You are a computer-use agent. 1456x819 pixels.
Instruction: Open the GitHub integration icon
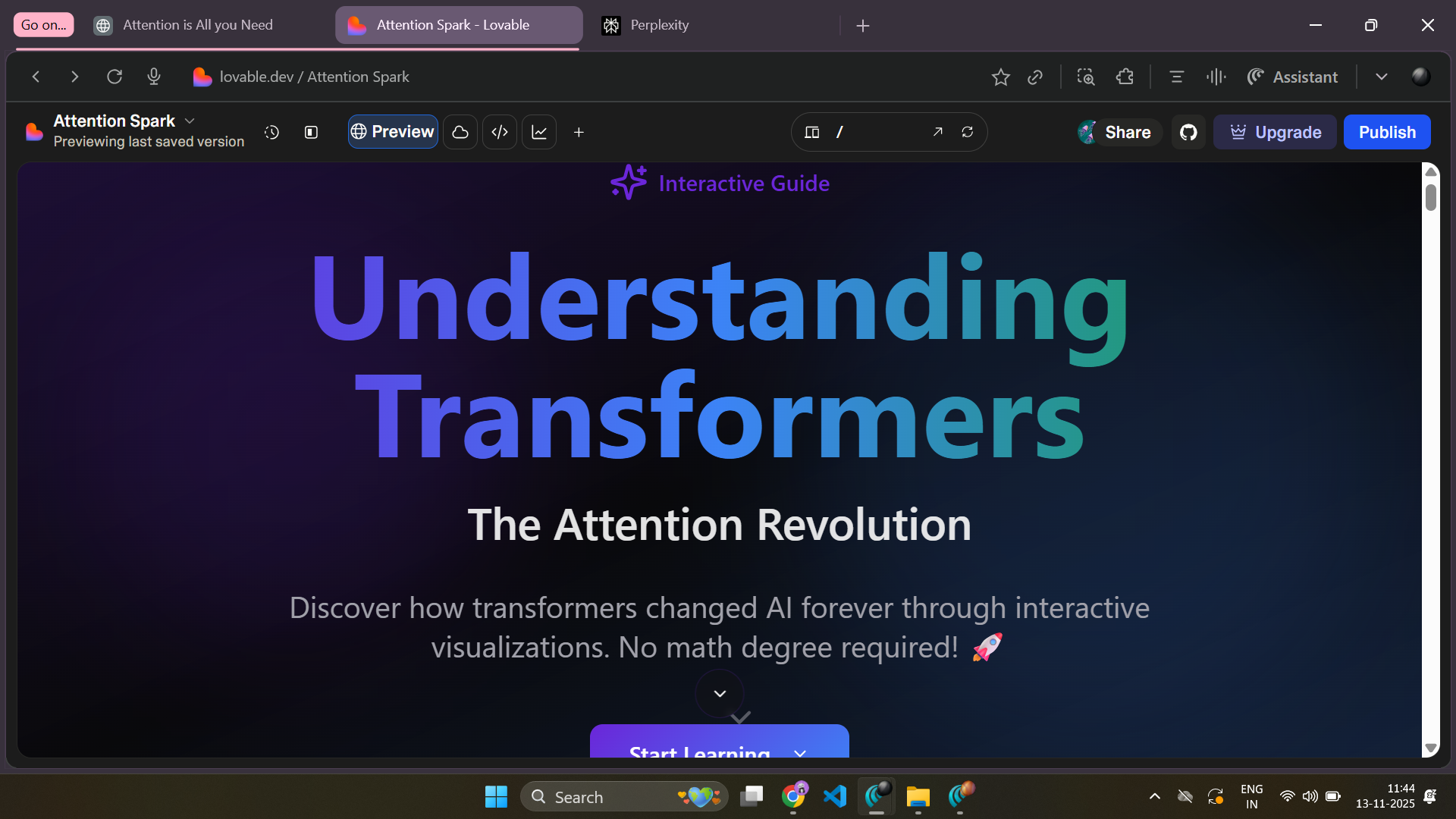(1188, 132)
